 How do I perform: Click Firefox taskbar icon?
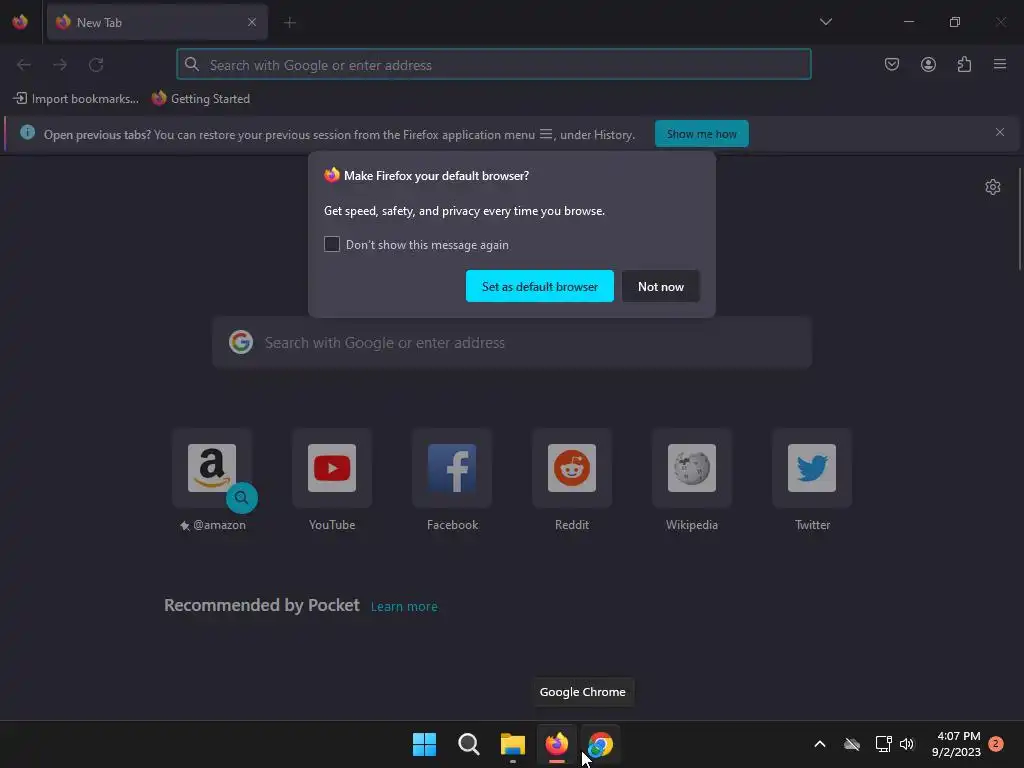(556, 744)
